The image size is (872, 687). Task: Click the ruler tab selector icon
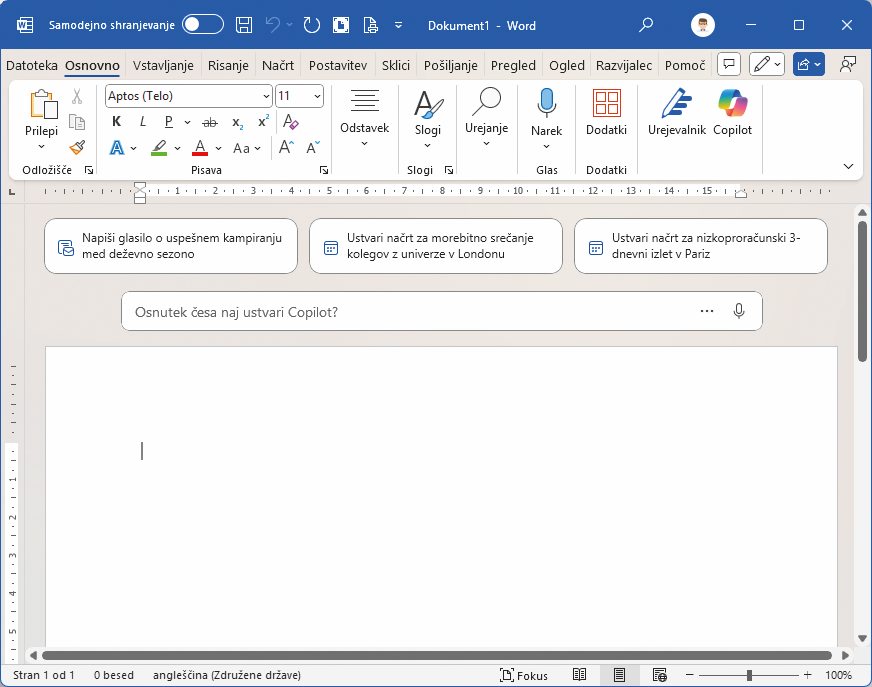coord(12,191)
